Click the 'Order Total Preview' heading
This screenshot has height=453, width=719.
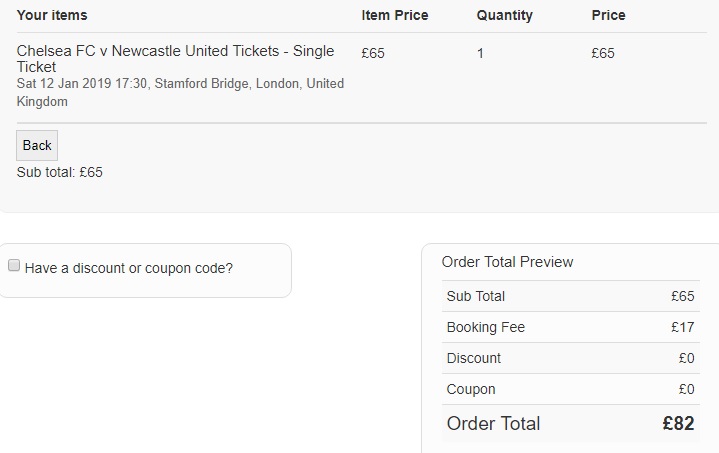coord(507,262)
